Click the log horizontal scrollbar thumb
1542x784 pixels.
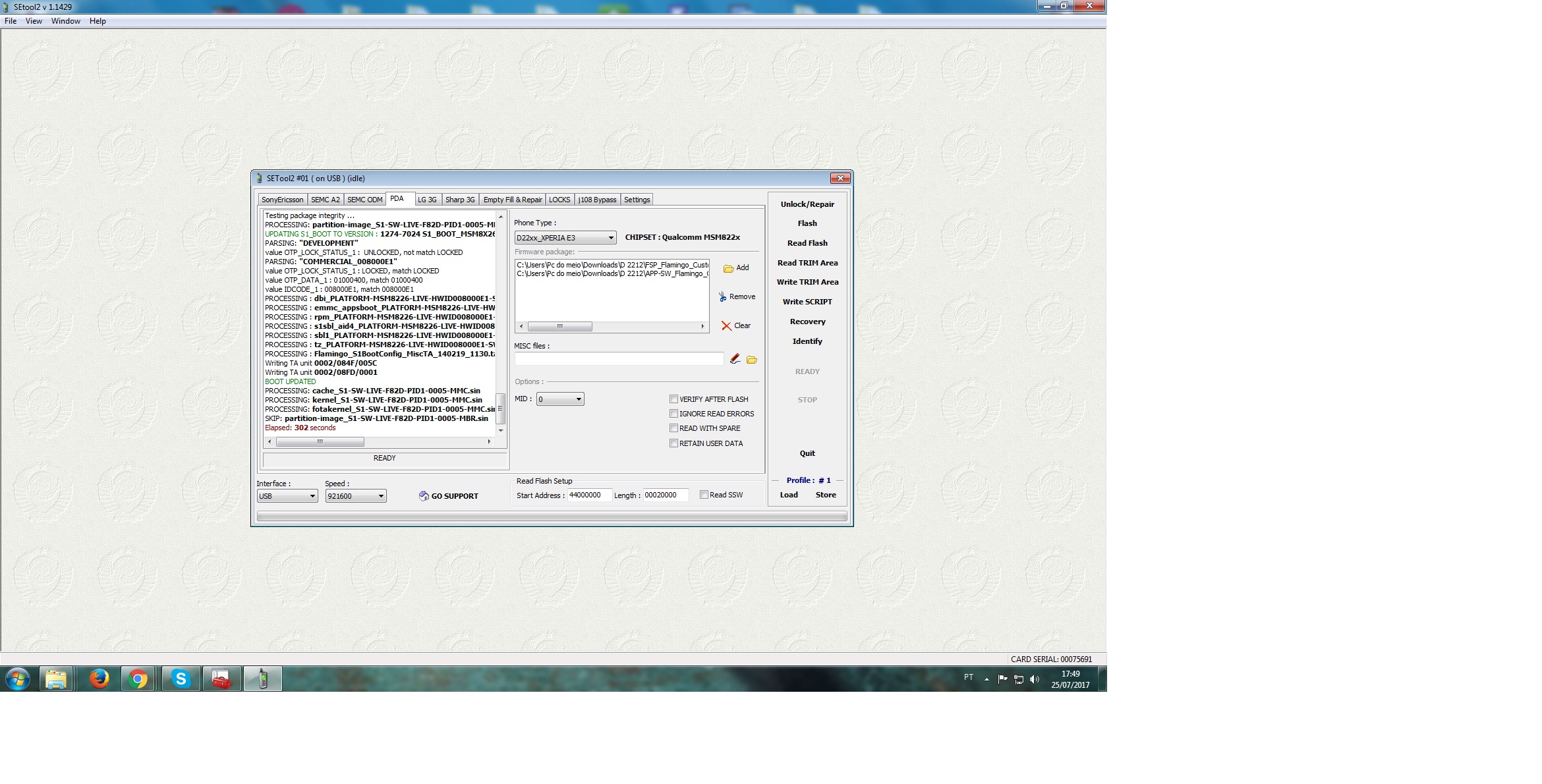[x=320, y=441]
